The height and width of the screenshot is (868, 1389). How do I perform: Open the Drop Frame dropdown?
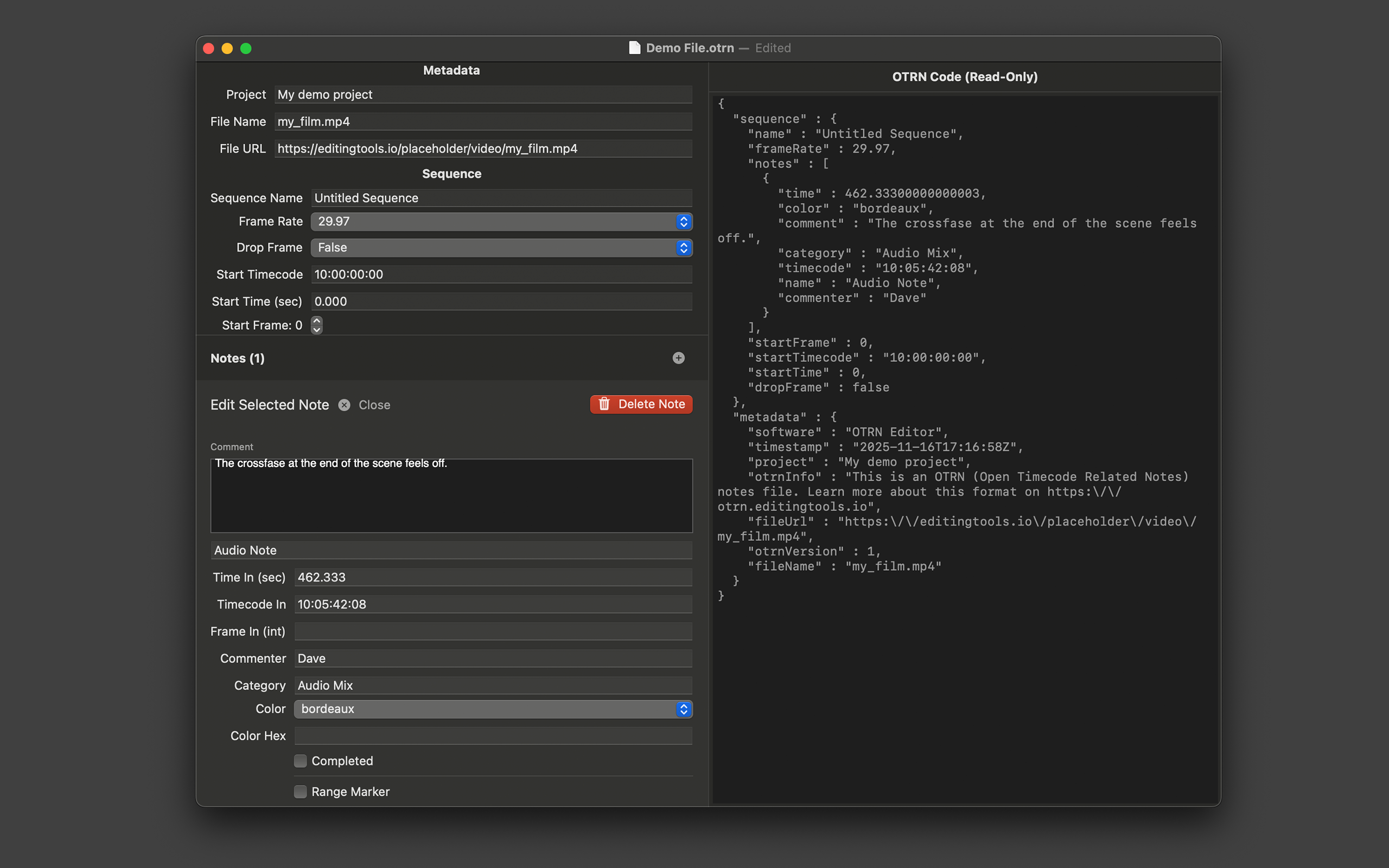pos(501,248)
